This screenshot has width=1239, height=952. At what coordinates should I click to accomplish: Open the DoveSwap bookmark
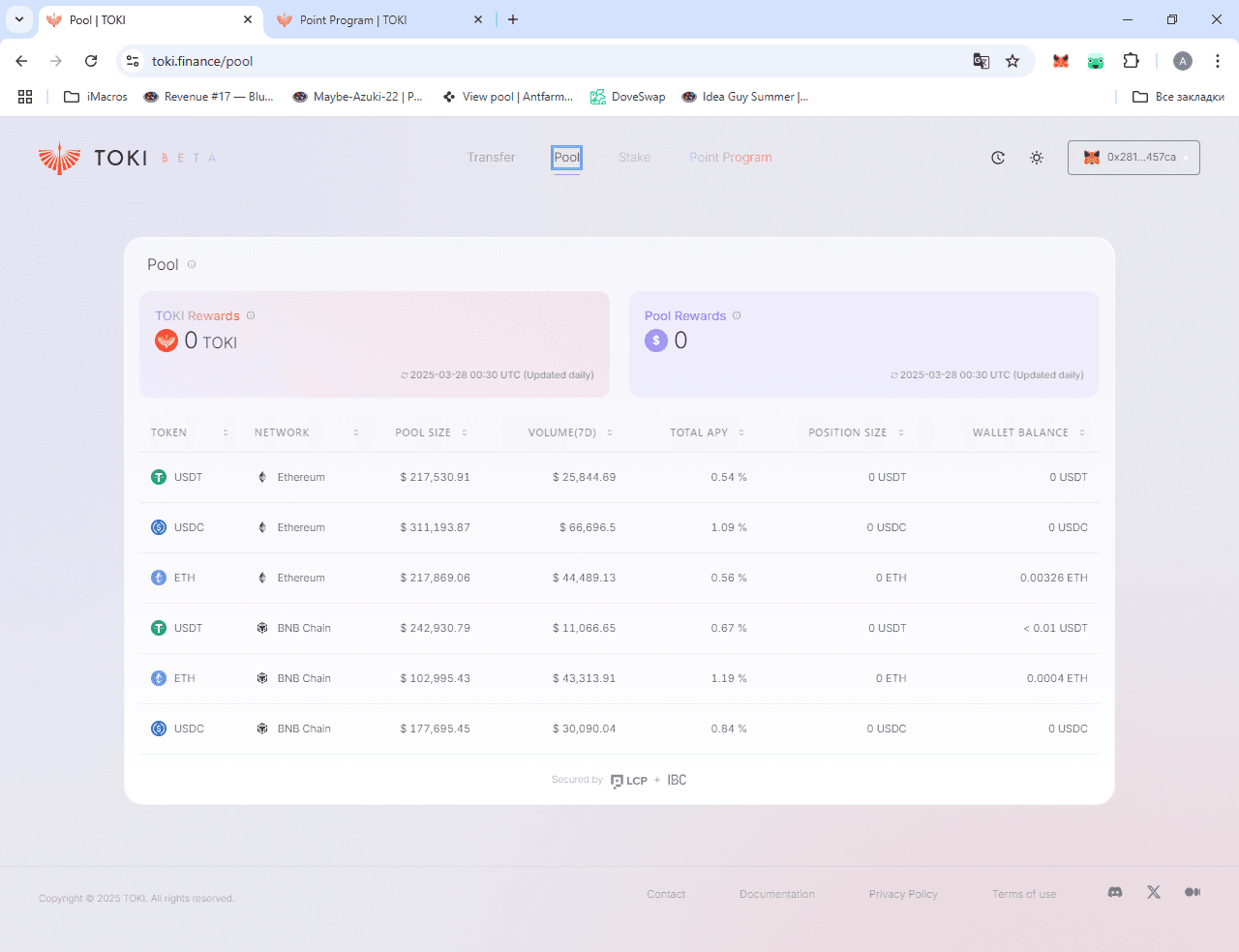[628, 97]
